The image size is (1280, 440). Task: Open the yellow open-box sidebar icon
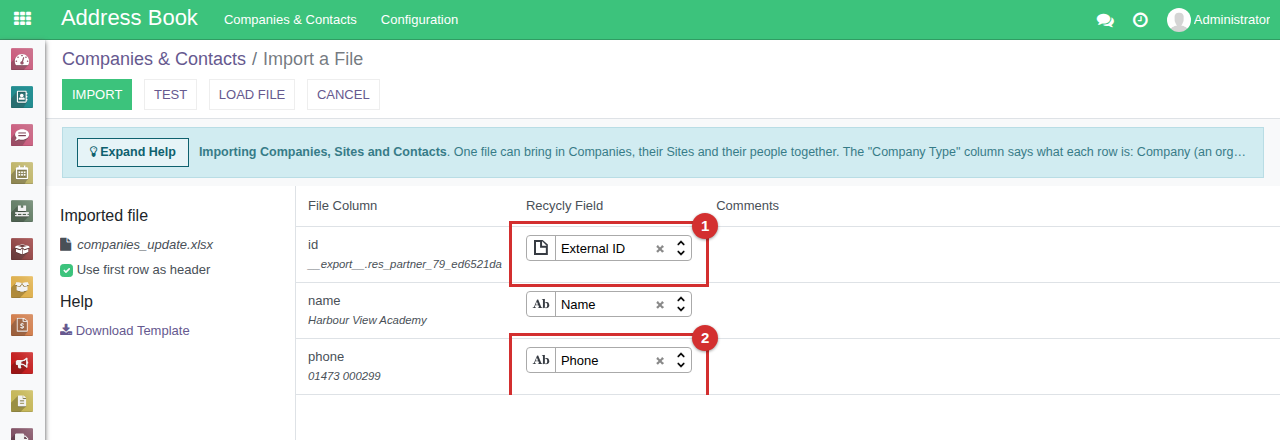(22, 287)
